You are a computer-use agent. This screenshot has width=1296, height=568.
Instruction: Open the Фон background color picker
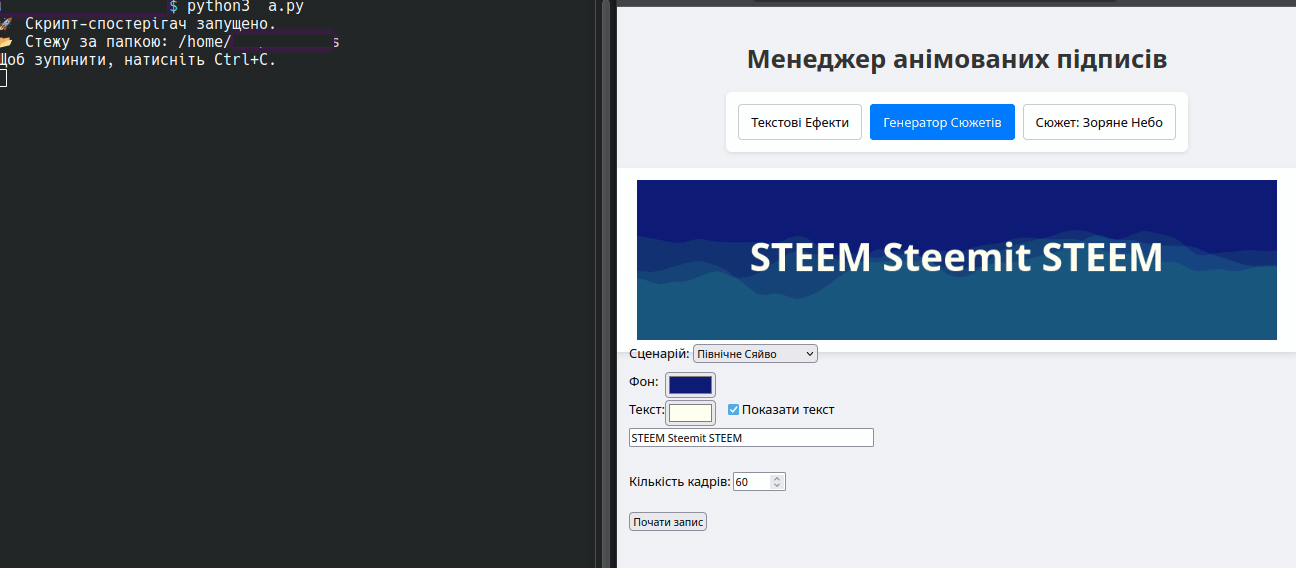pos(690,385)
